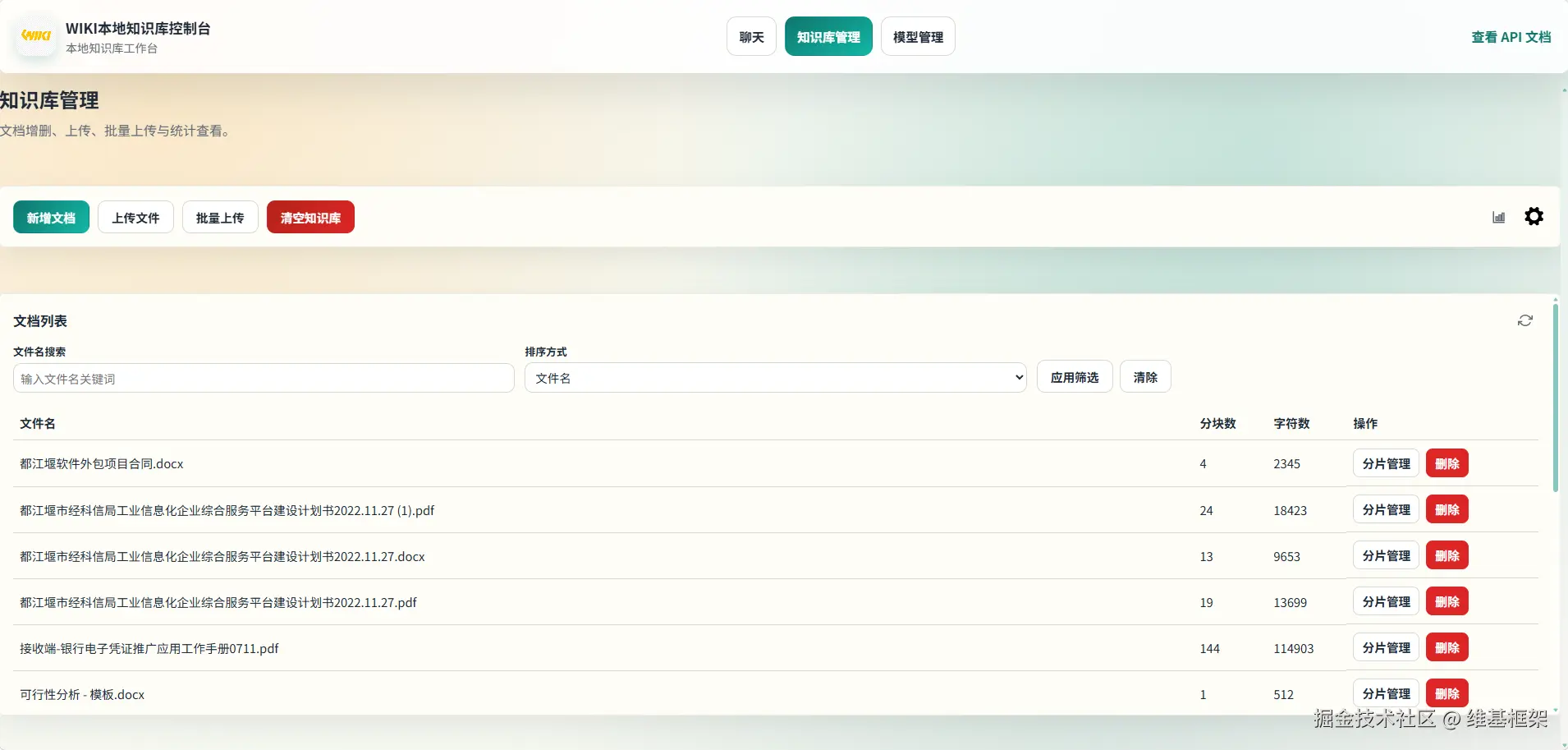
Task: Click the 上传文件 button
Action: click(x=135, y=217)
